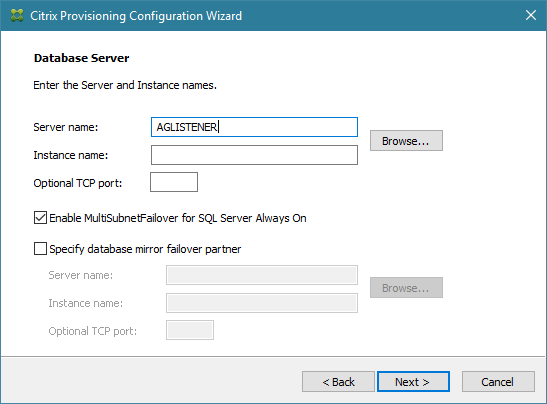Open Browse for the primary database server
Image resolution: width=547 pixels, height=404 pixels.
(x=406, y=141)
